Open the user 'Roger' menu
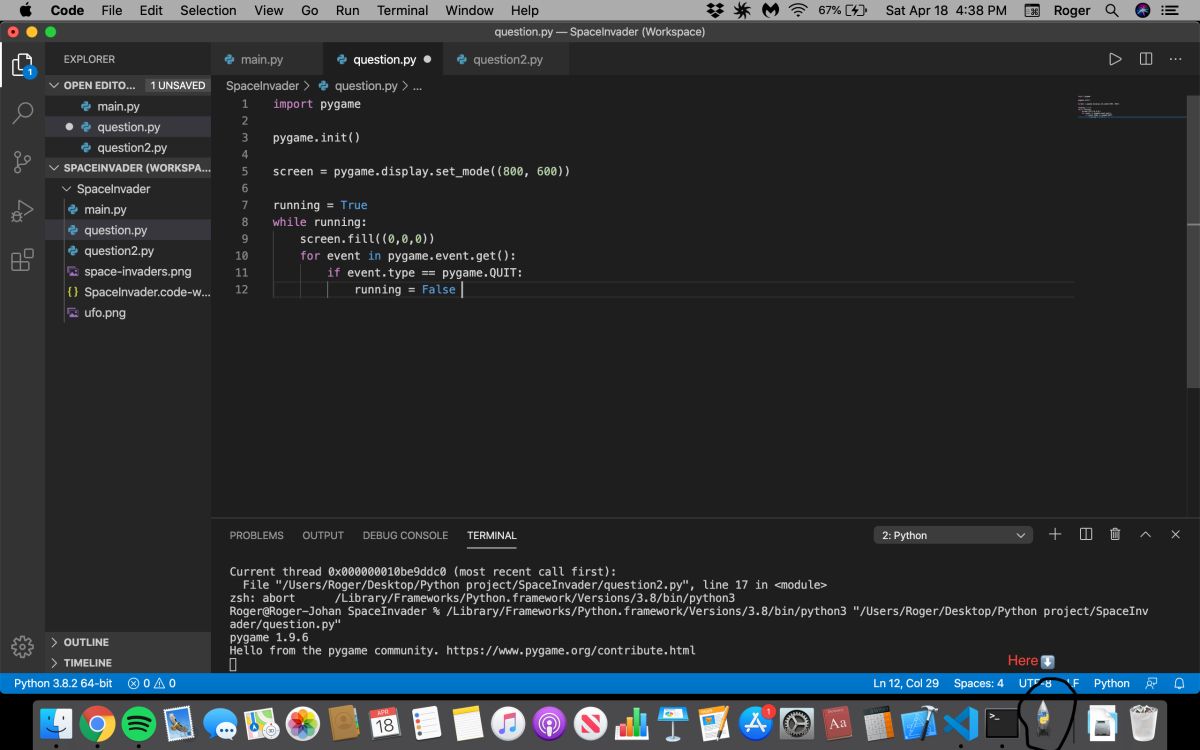Image resolution: width=1200 pixels, height=750 pixels. pyautogui.click(x=1072, y=10)
